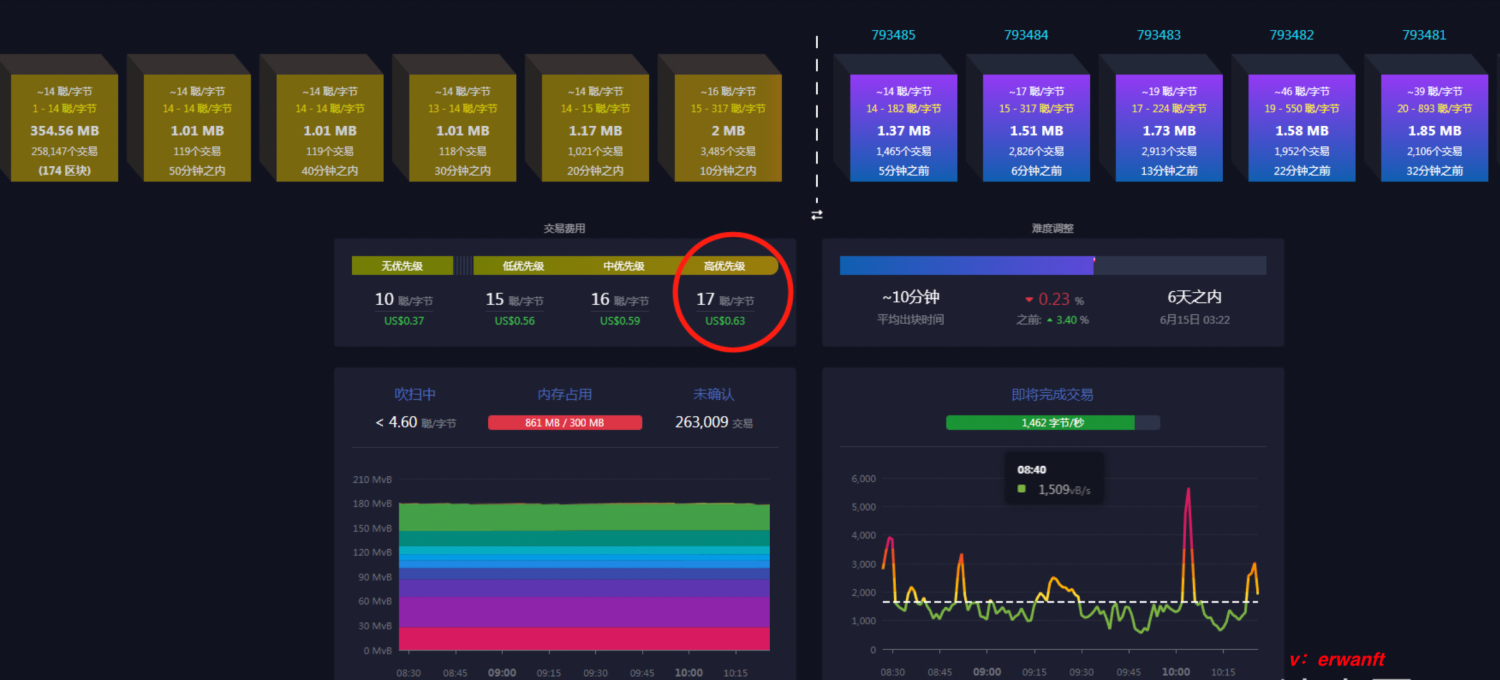Click the US$0.63 fee price
The height and width of the screenshot is (680, 1500).
point(725,321)
